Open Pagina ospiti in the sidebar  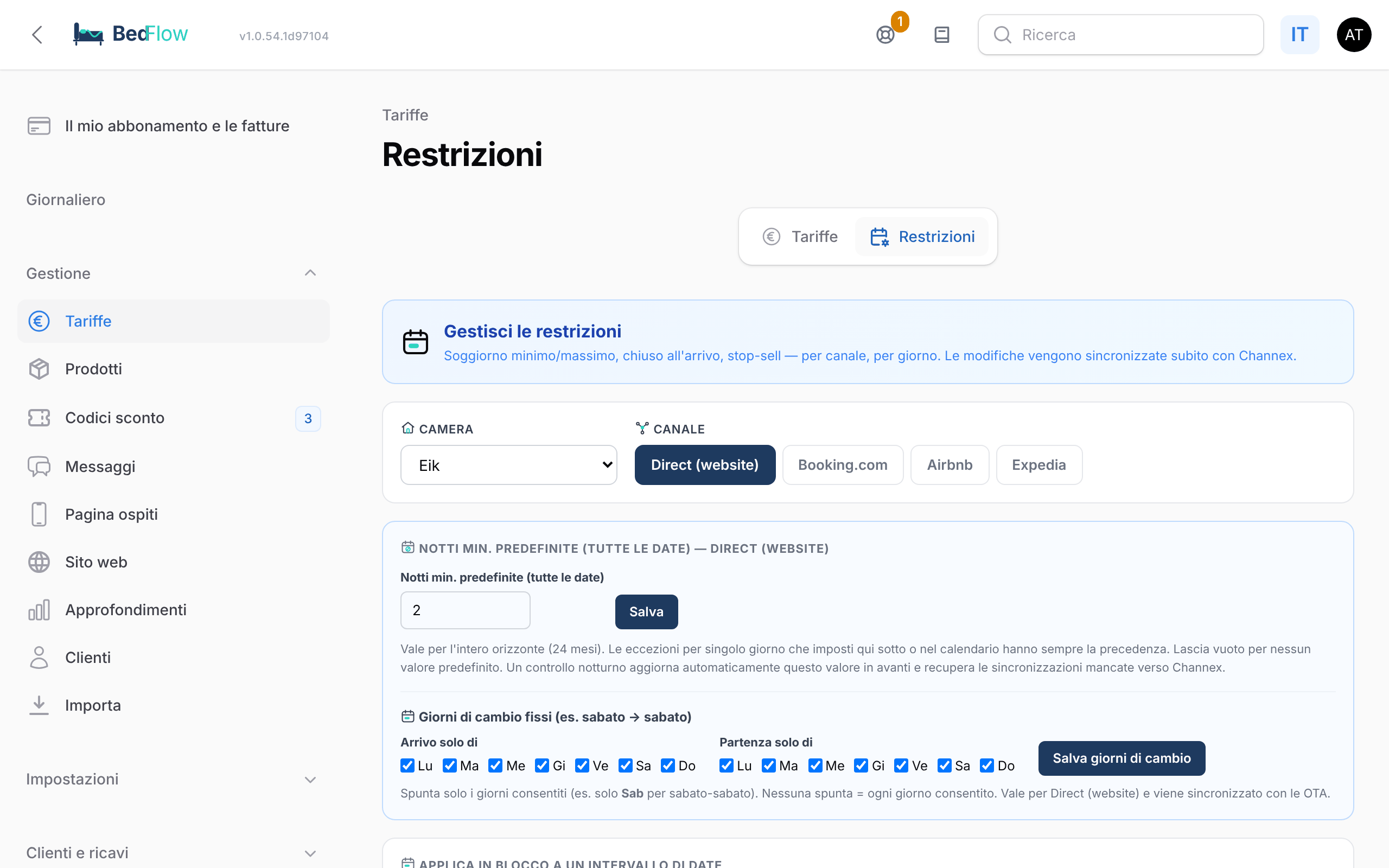(173, 514)
